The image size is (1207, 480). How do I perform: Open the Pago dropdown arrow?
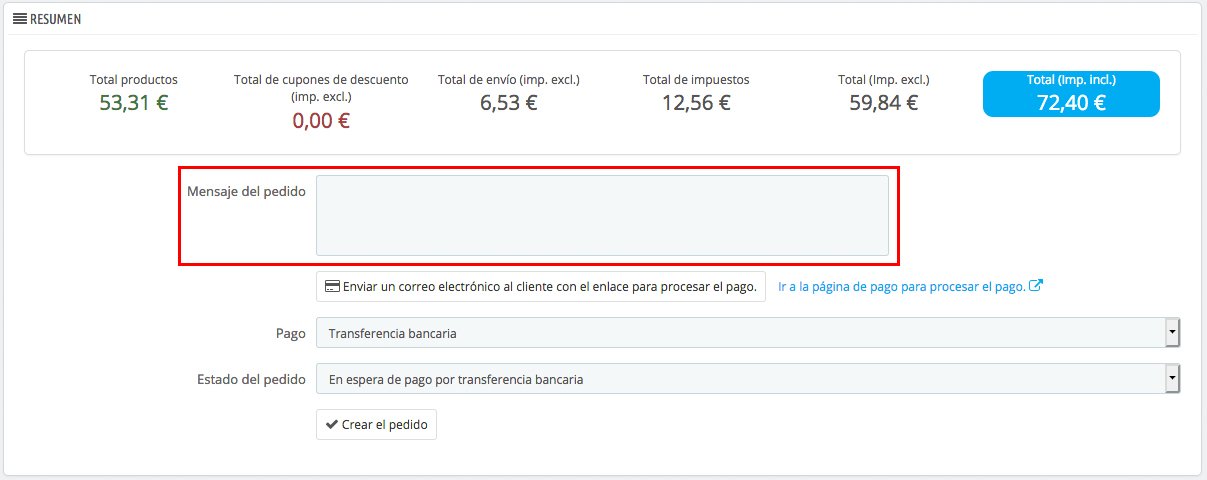pyautogui.click(x=1172, y=333)
